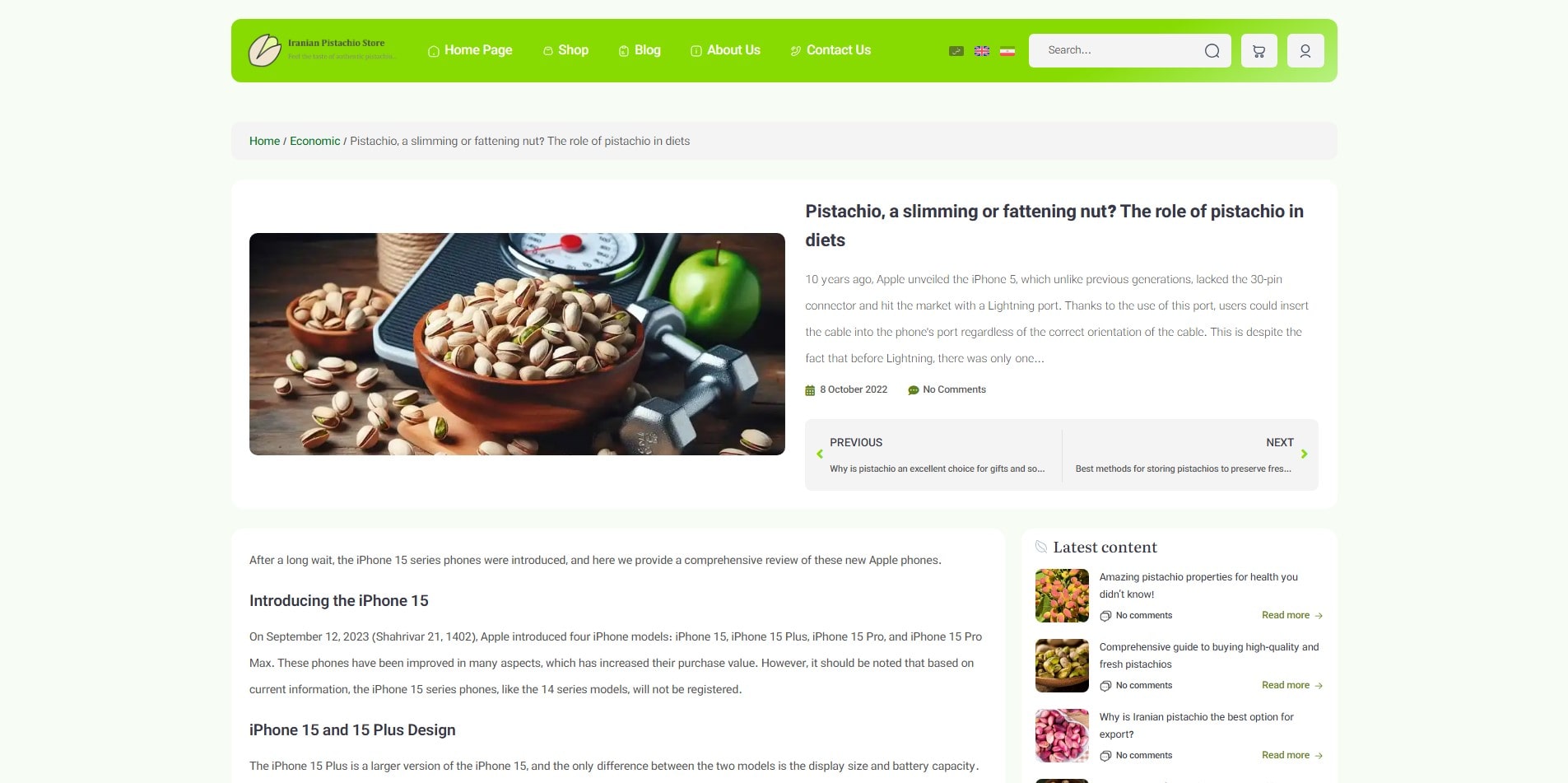This screenshot has width=1568, height=783.
Task: Read more on Amazing pistachio properties post
Action: [x=1292, y=615]
